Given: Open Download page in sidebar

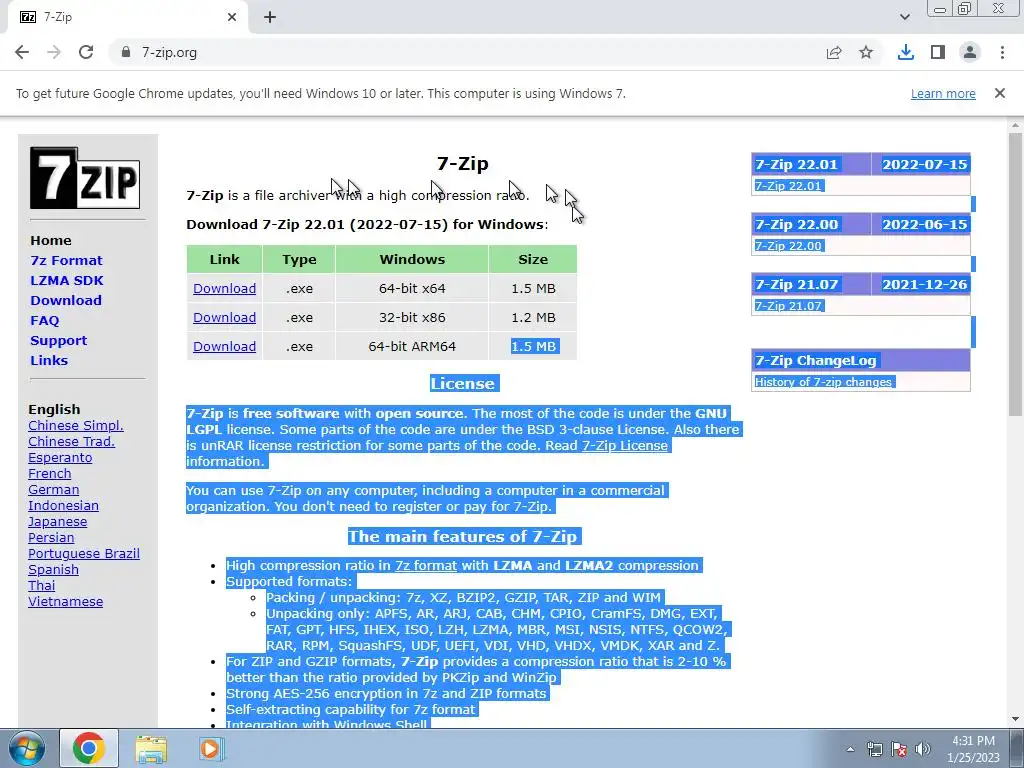Looking at the screenshot, I should click(x=66, y=300).
